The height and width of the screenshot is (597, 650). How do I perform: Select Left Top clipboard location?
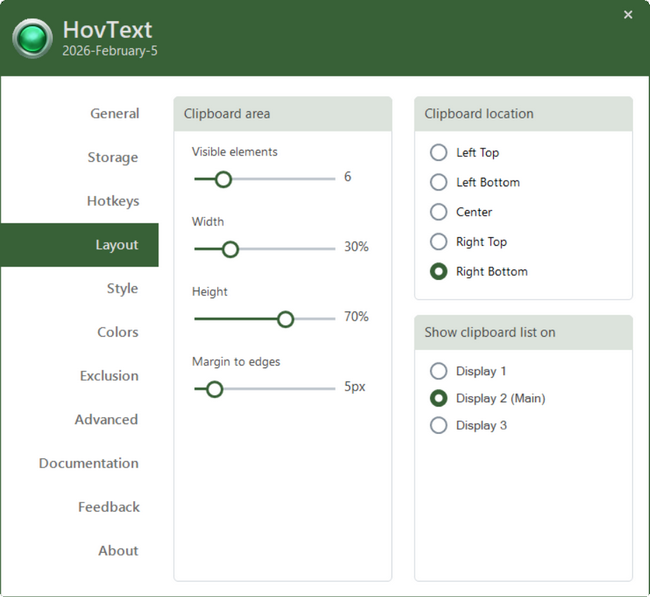pos(438,153)
